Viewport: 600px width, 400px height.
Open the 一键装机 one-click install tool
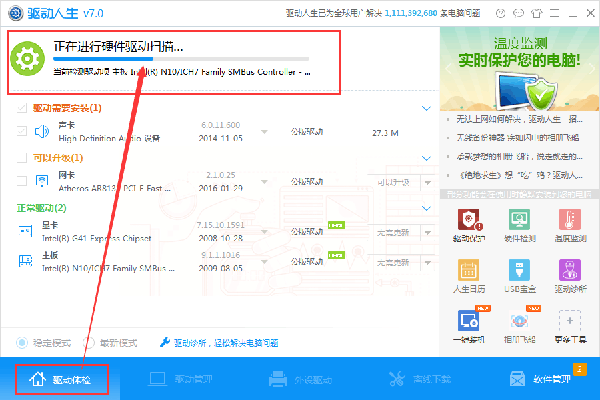pos(469,326)
